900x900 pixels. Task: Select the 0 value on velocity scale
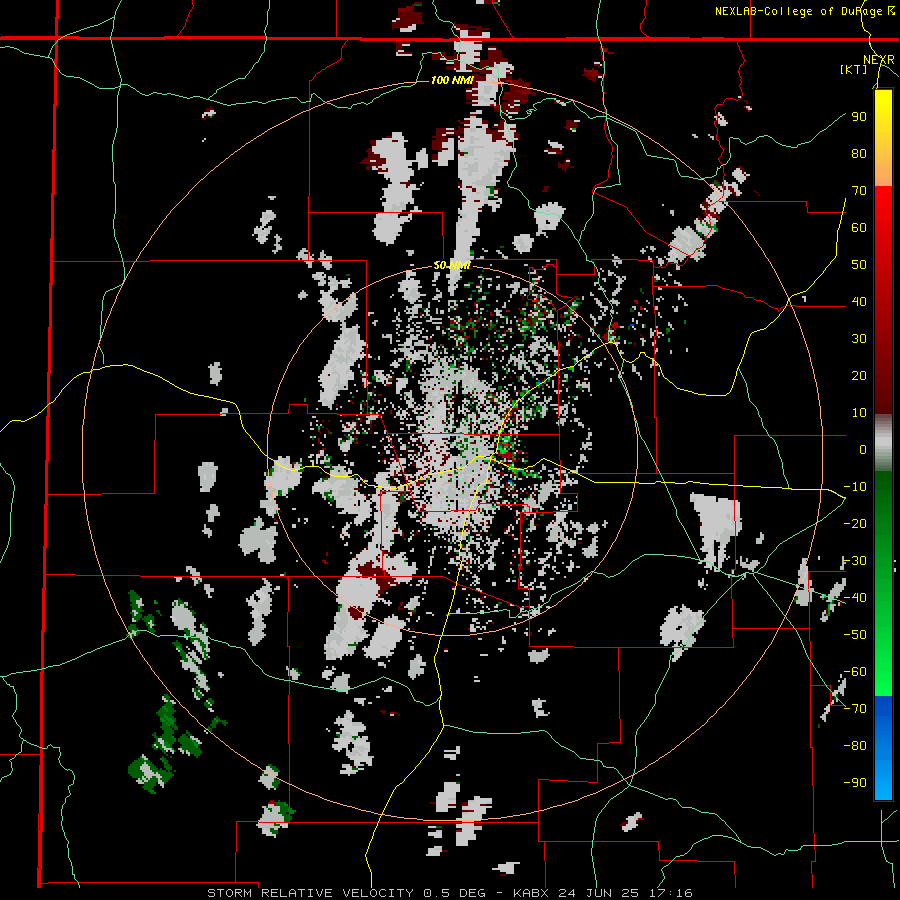click(x=863, y=449)
